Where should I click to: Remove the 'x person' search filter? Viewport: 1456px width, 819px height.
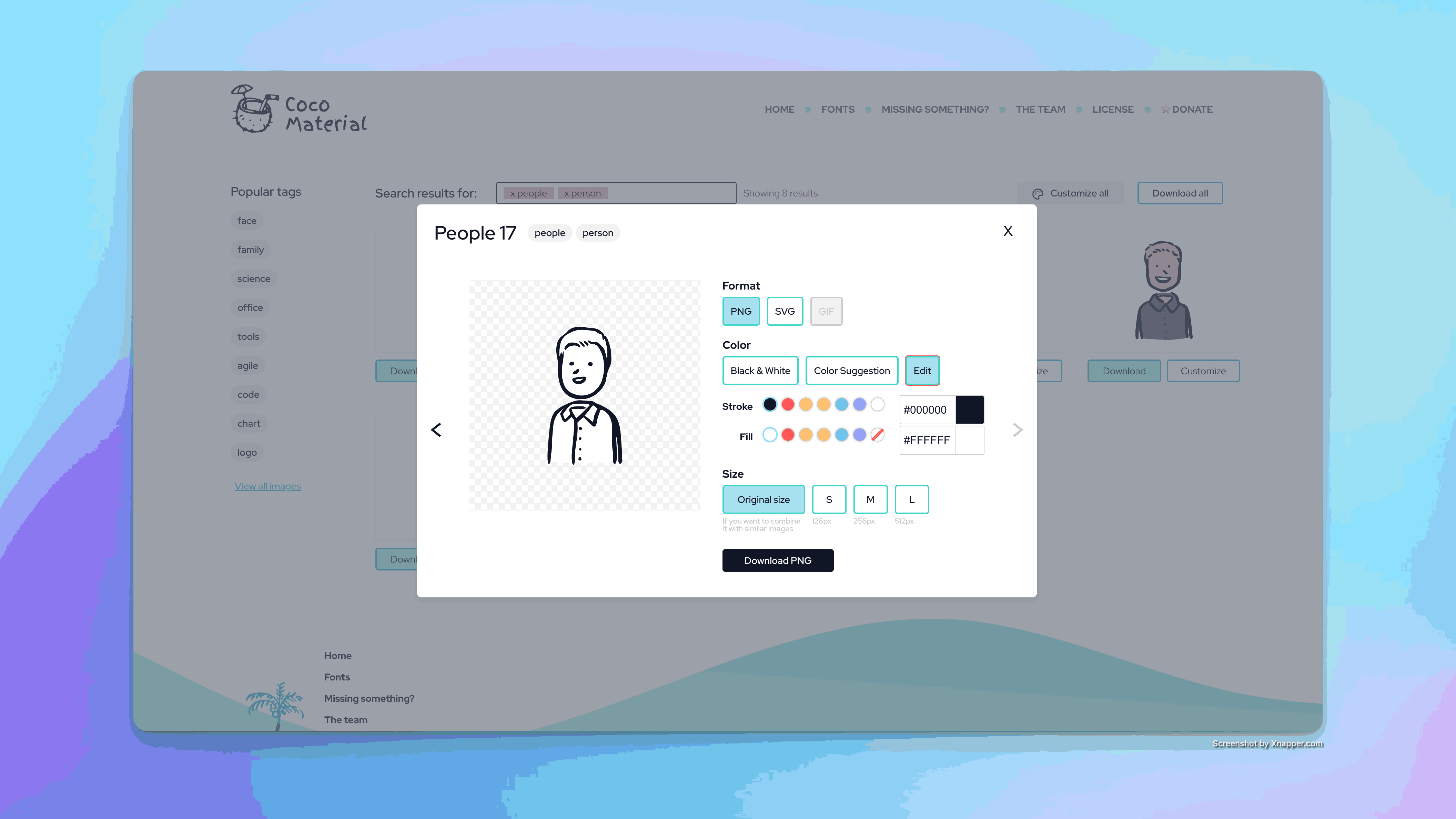click(x=582, y=193)
